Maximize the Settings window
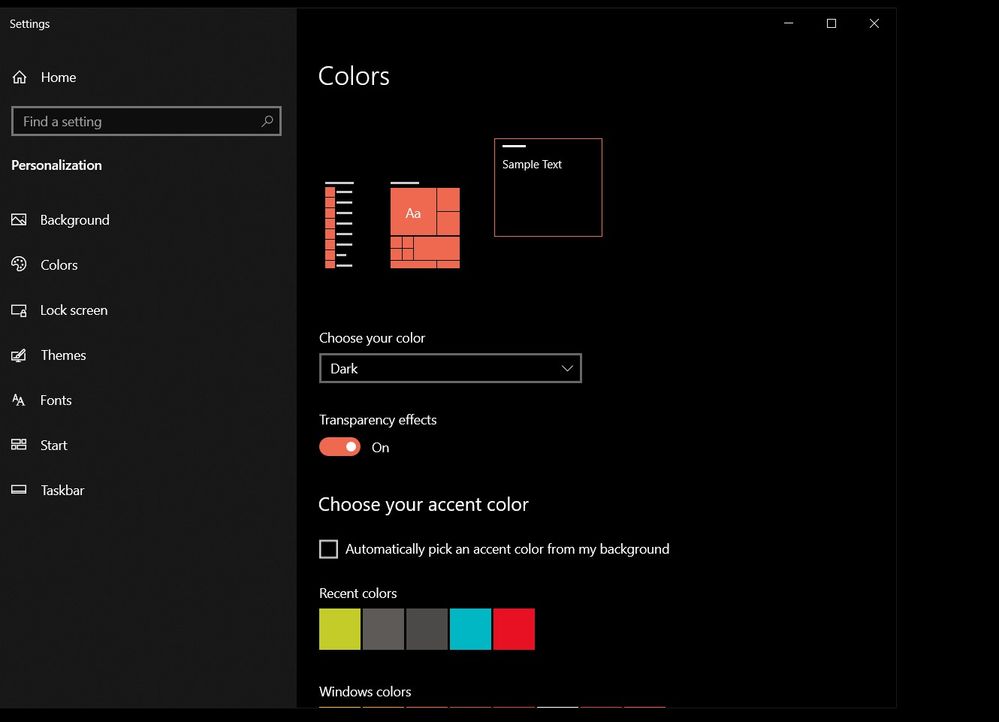 pos(831,24)
